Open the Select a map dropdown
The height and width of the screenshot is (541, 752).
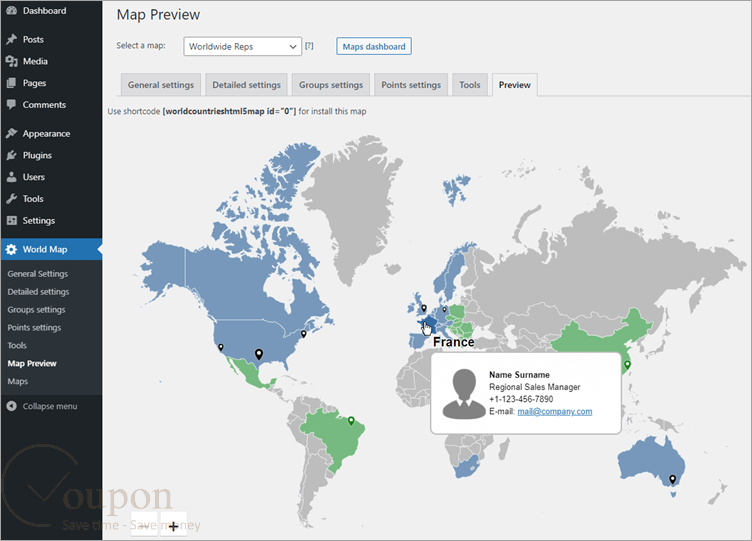point(242,47)
